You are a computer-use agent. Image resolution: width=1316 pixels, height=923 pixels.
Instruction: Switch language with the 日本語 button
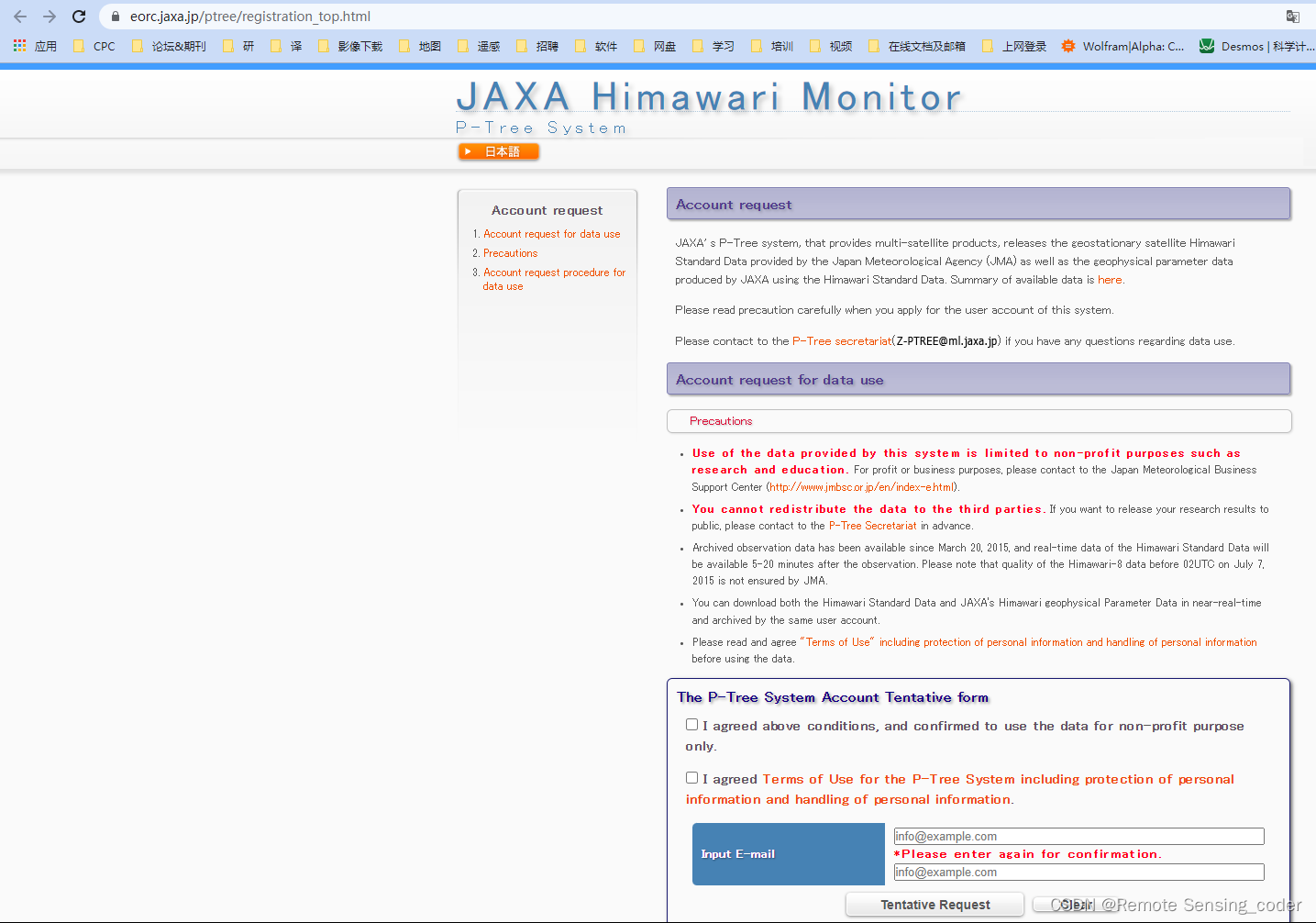tap(499, 151)
